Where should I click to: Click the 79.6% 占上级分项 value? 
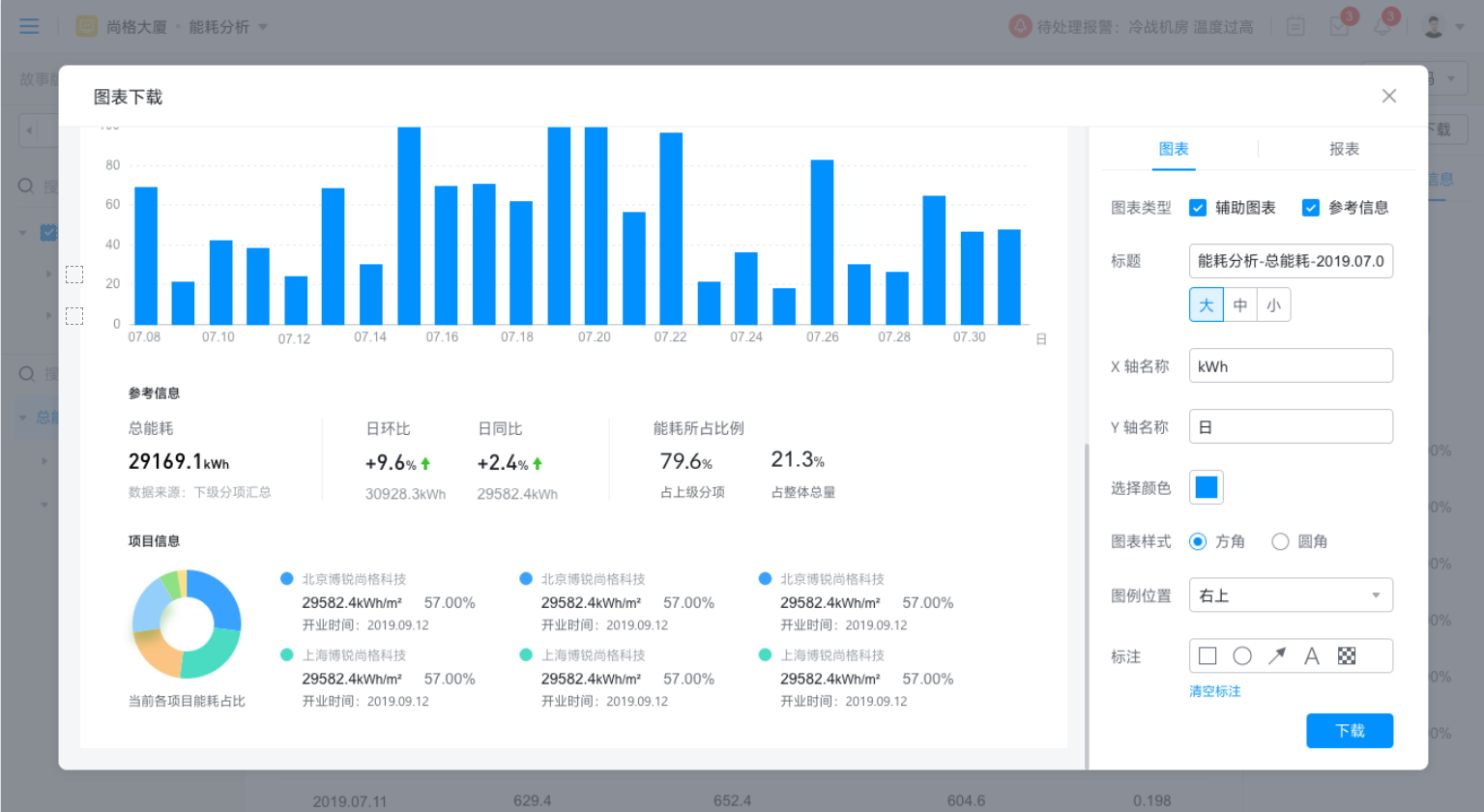point(686,461)
